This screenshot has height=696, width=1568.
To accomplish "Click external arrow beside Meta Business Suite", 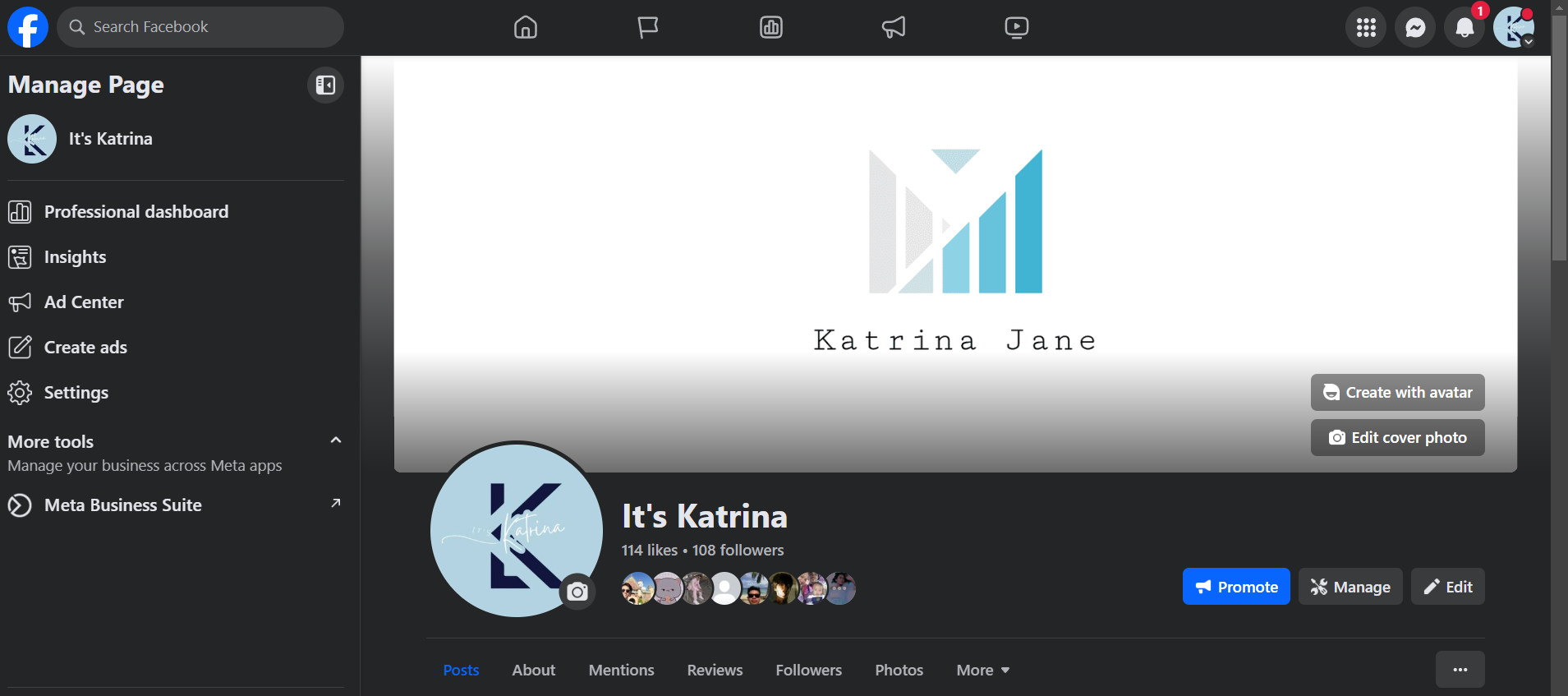I will click(x=335, y=503).
